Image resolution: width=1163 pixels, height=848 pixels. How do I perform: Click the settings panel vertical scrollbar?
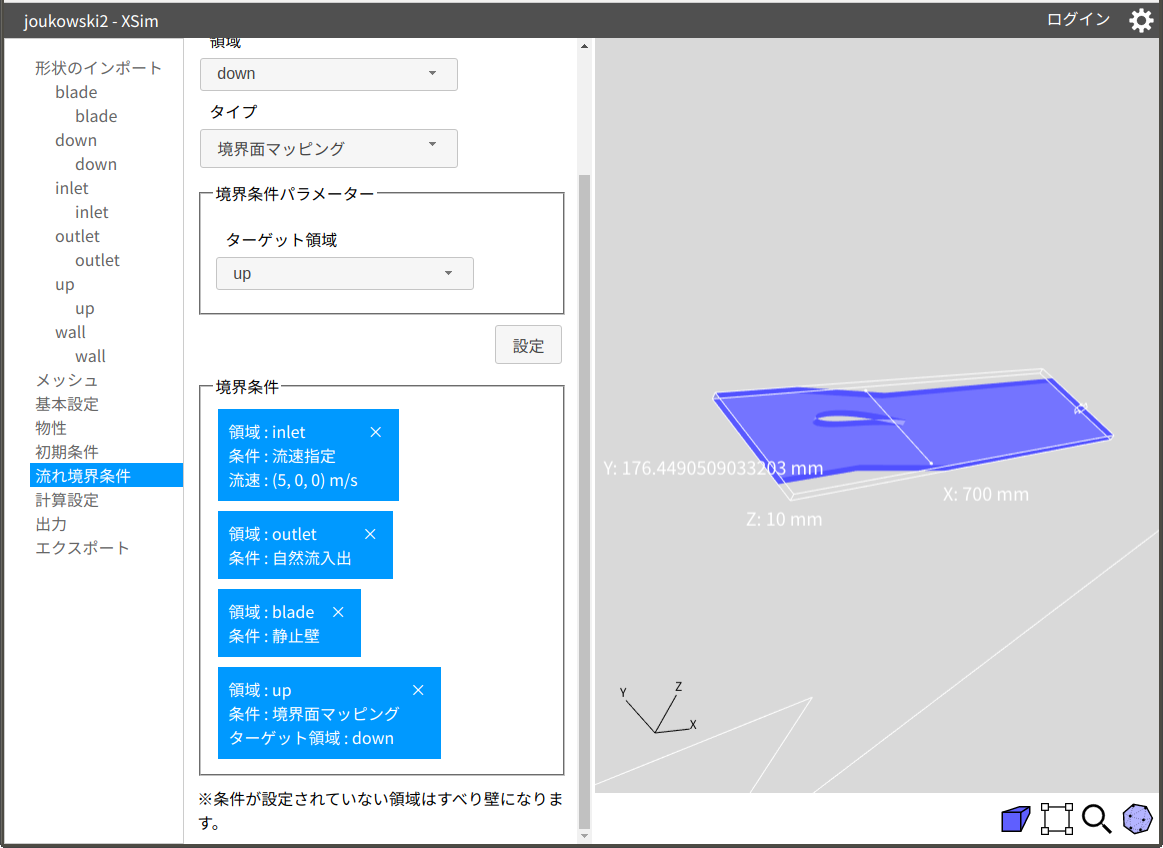pos(585,500)
